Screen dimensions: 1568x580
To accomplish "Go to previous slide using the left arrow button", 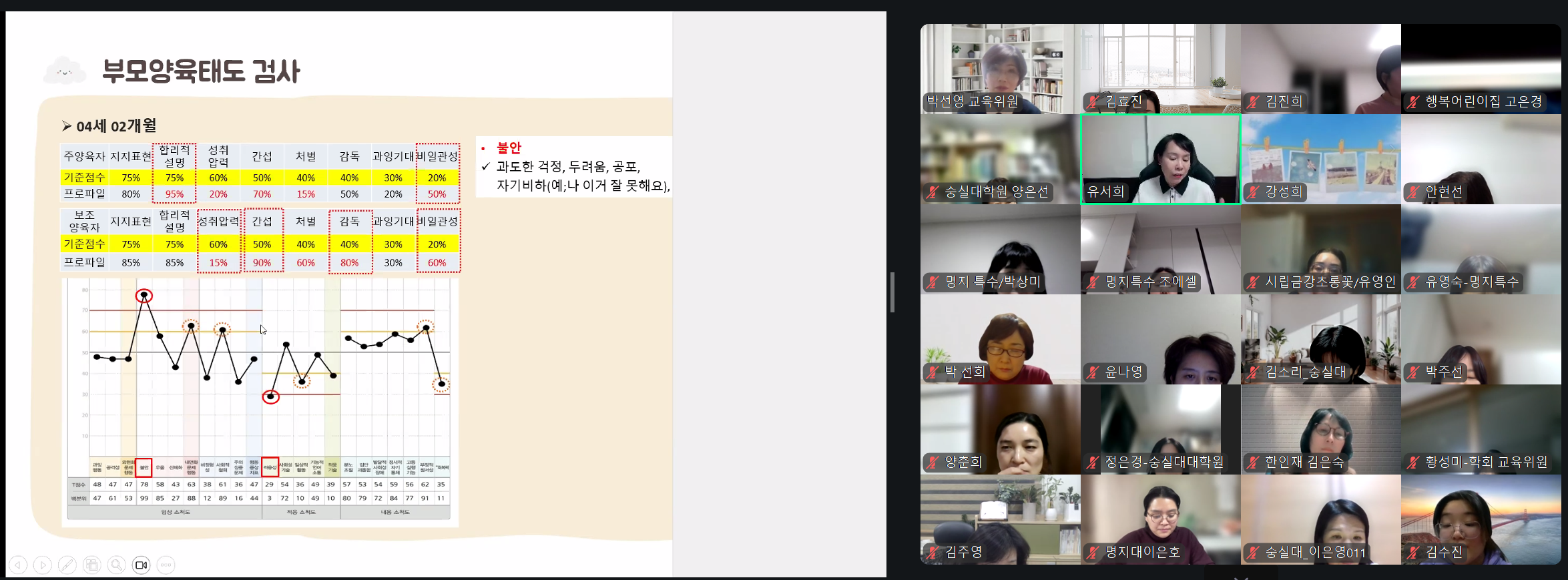I will coord(18,565).
